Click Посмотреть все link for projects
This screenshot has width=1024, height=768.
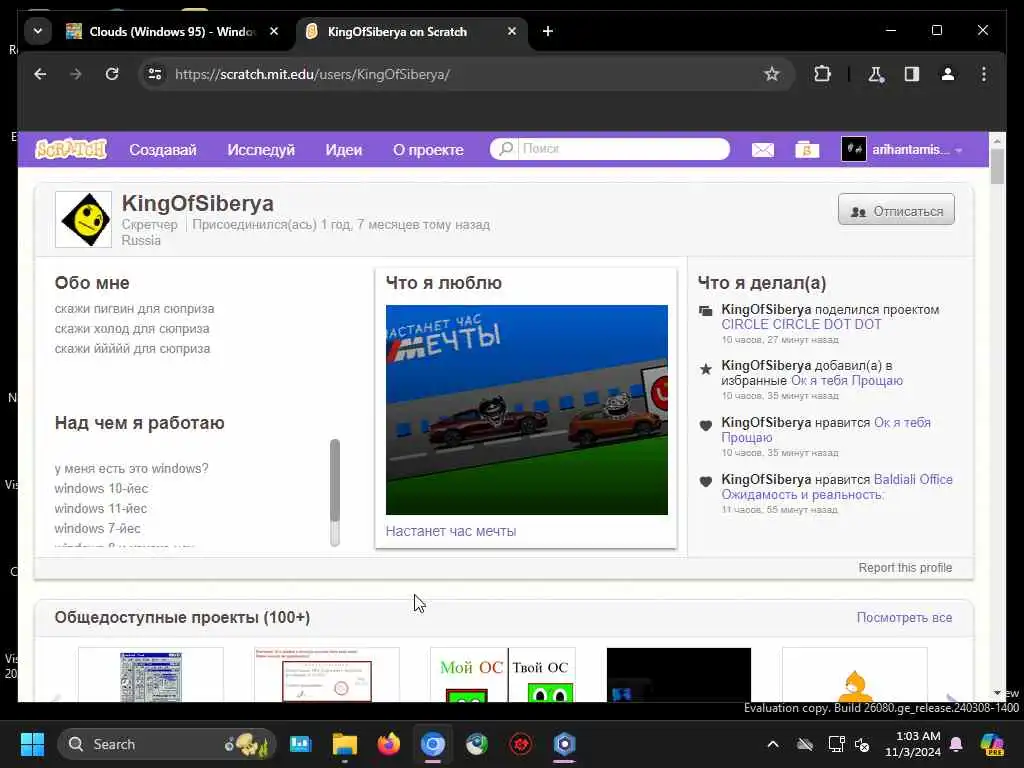(x=904, y=617)
